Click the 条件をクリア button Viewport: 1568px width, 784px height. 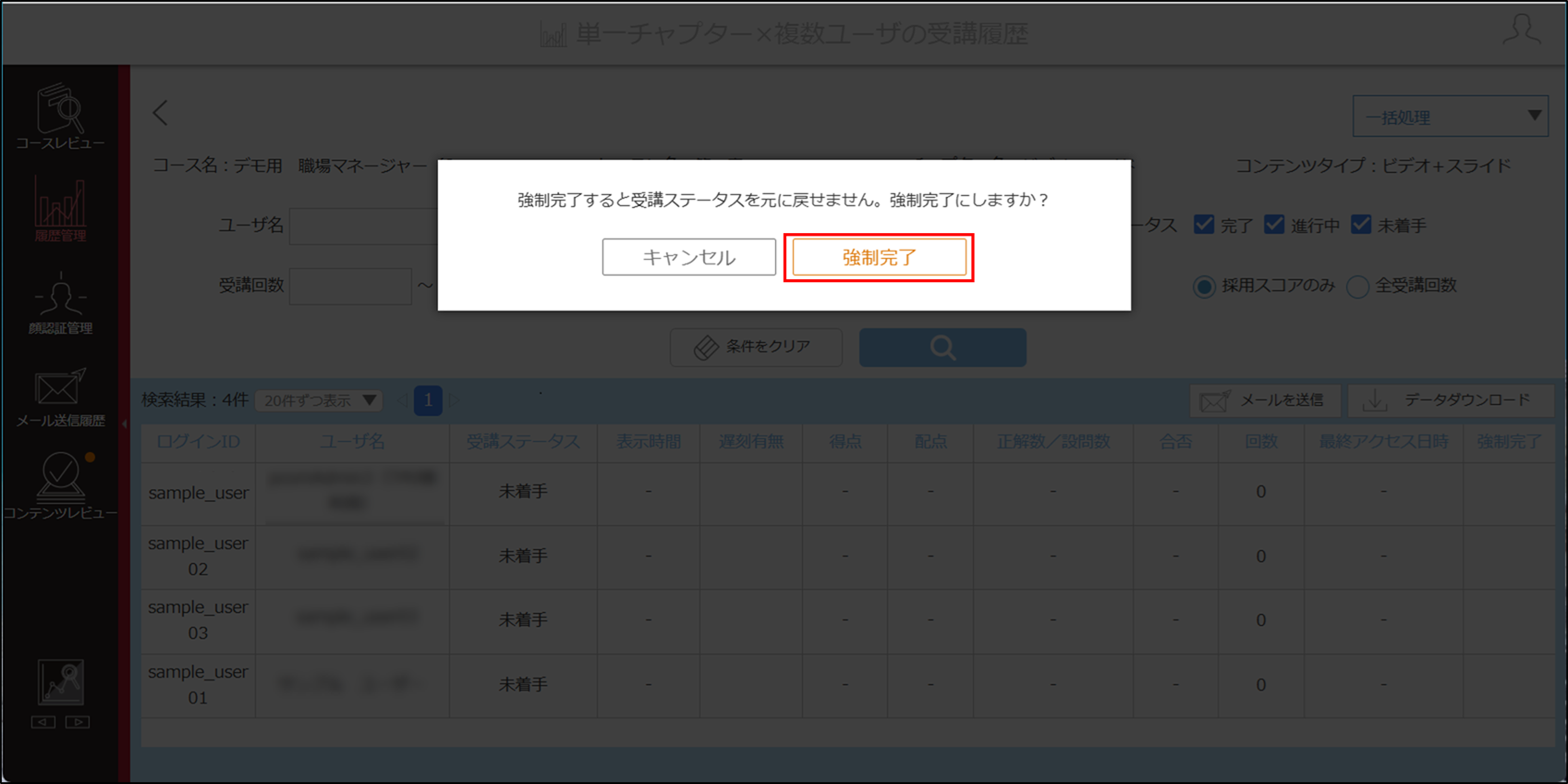[x=756, y=347]
